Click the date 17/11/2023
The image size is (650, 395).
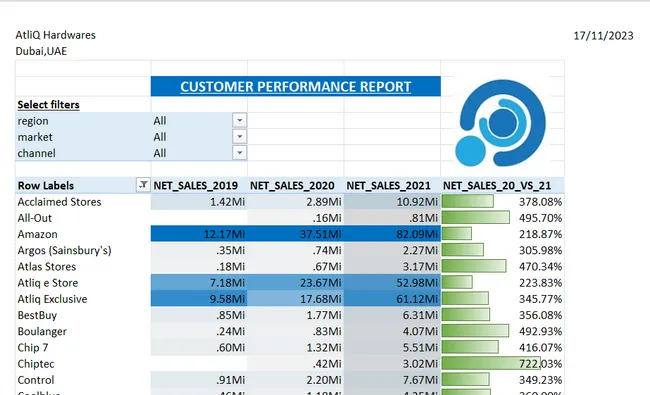603,36
